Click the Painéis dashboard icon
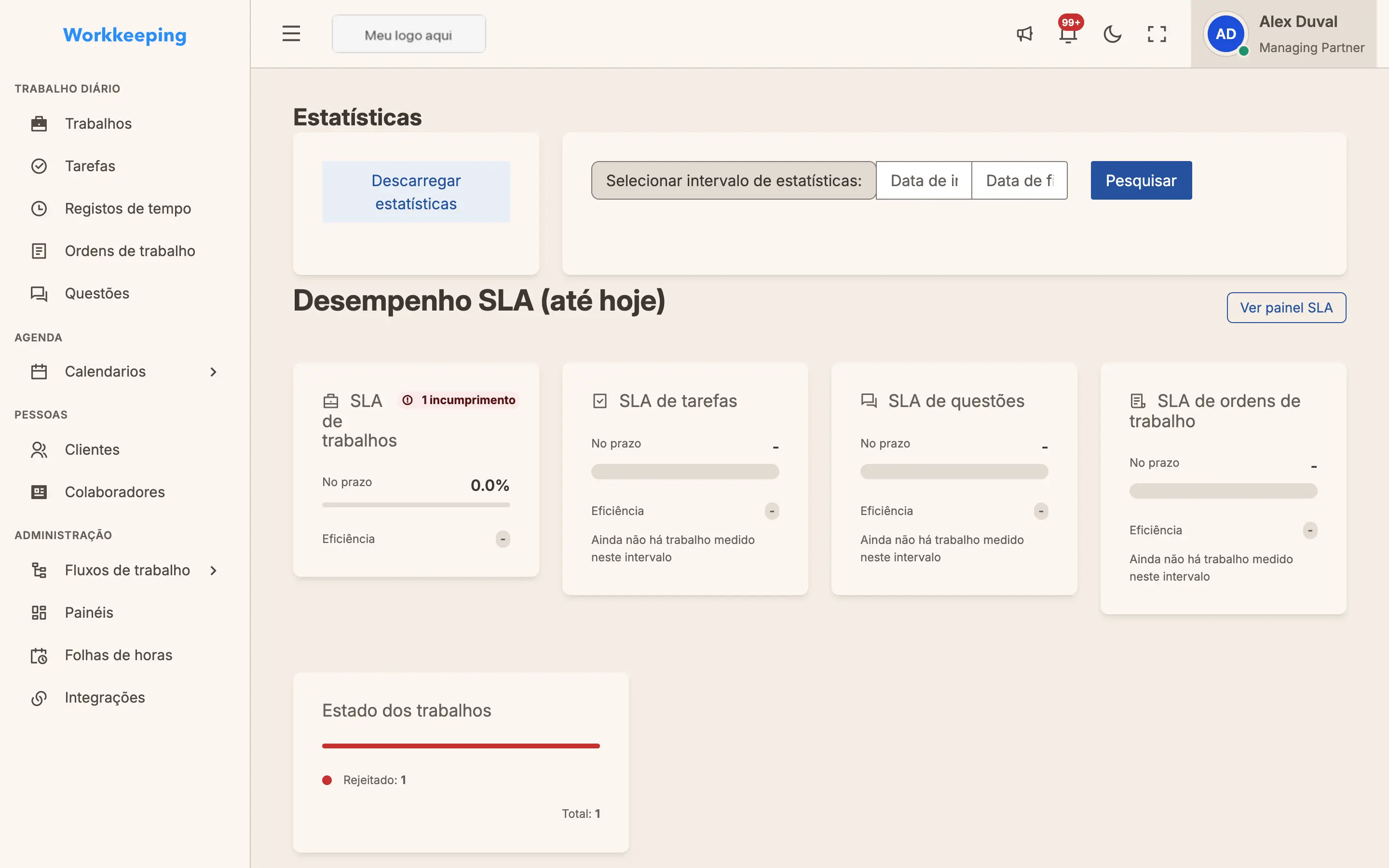The image size is (1389, 868). (x=39, y=612)
